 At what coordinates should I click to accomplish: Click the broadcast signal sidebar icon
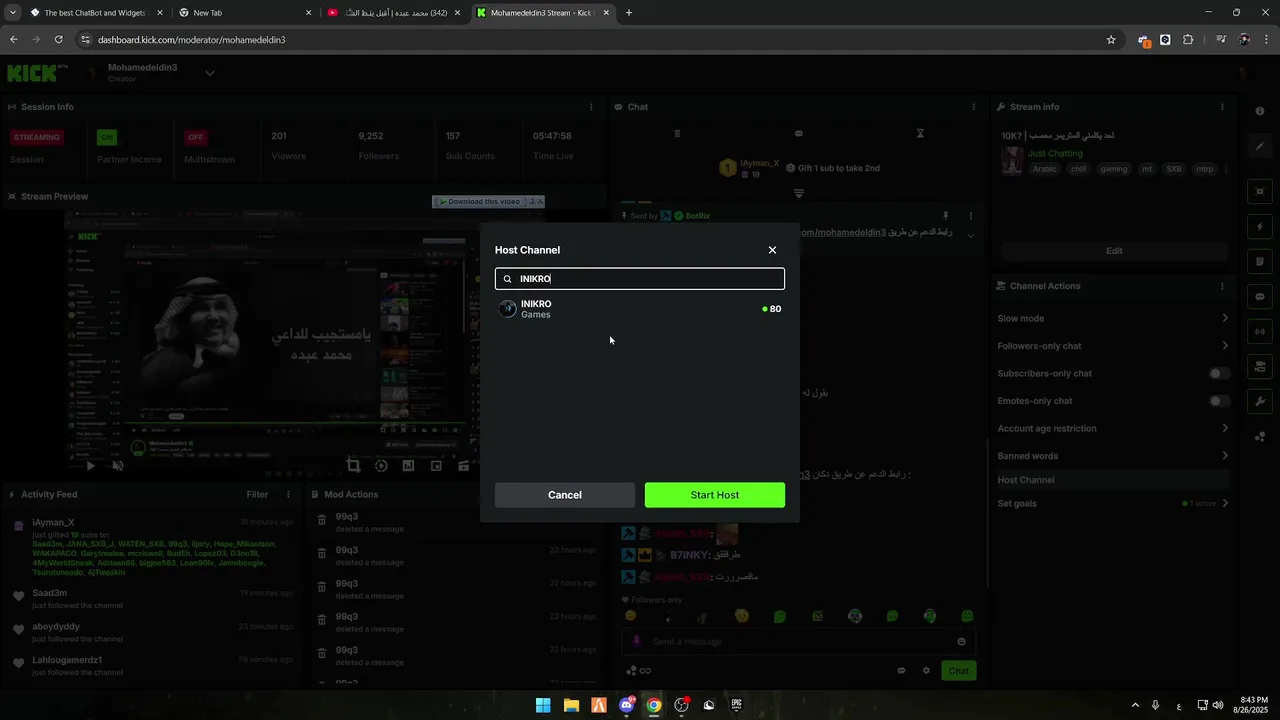point(1260,331)
